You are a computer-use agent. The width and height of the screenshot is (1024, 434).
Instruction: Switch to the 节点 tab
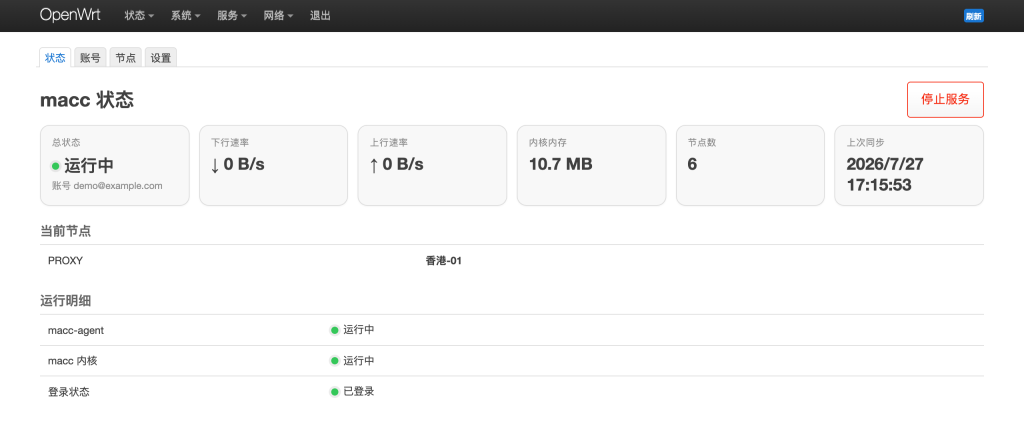(125, 57)
